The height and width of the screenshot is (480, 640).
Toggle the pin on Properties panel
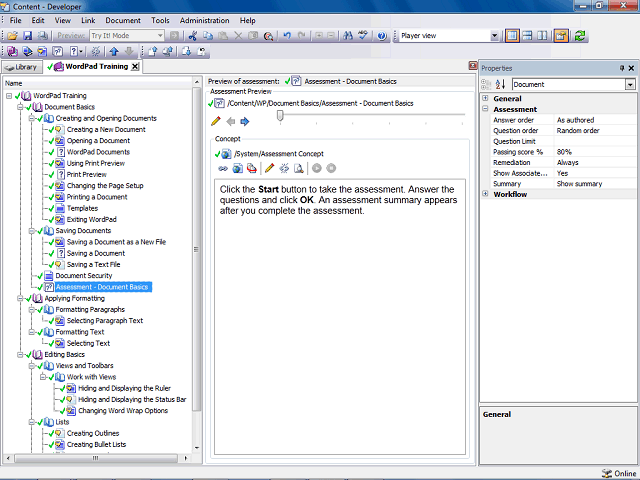622,68
